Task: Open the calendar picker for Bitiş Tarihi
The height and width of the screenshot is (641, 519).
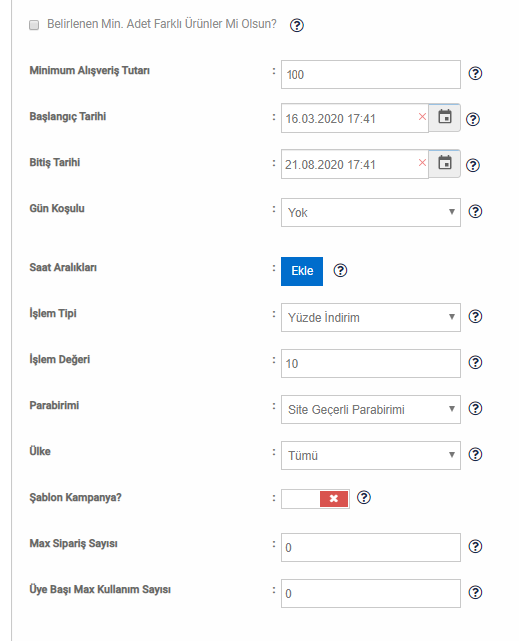Action: tap(445, 164)
